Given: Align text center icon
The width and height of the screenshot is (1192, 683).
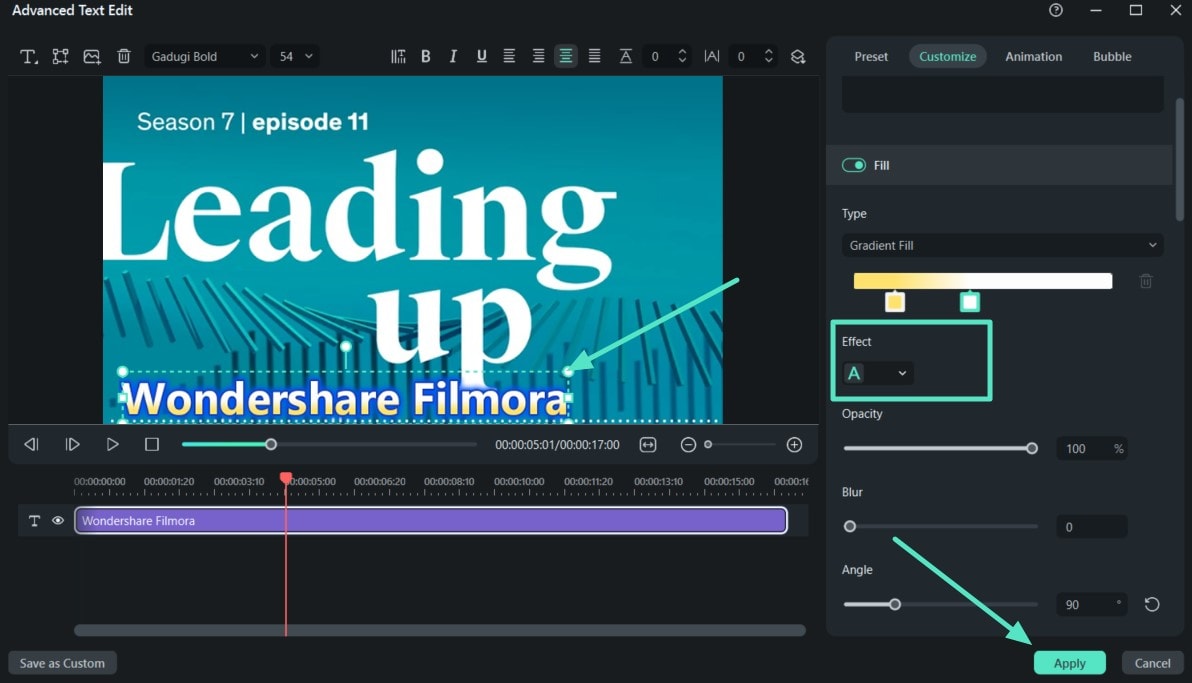Looking at the screenshot, I should 538,56.
